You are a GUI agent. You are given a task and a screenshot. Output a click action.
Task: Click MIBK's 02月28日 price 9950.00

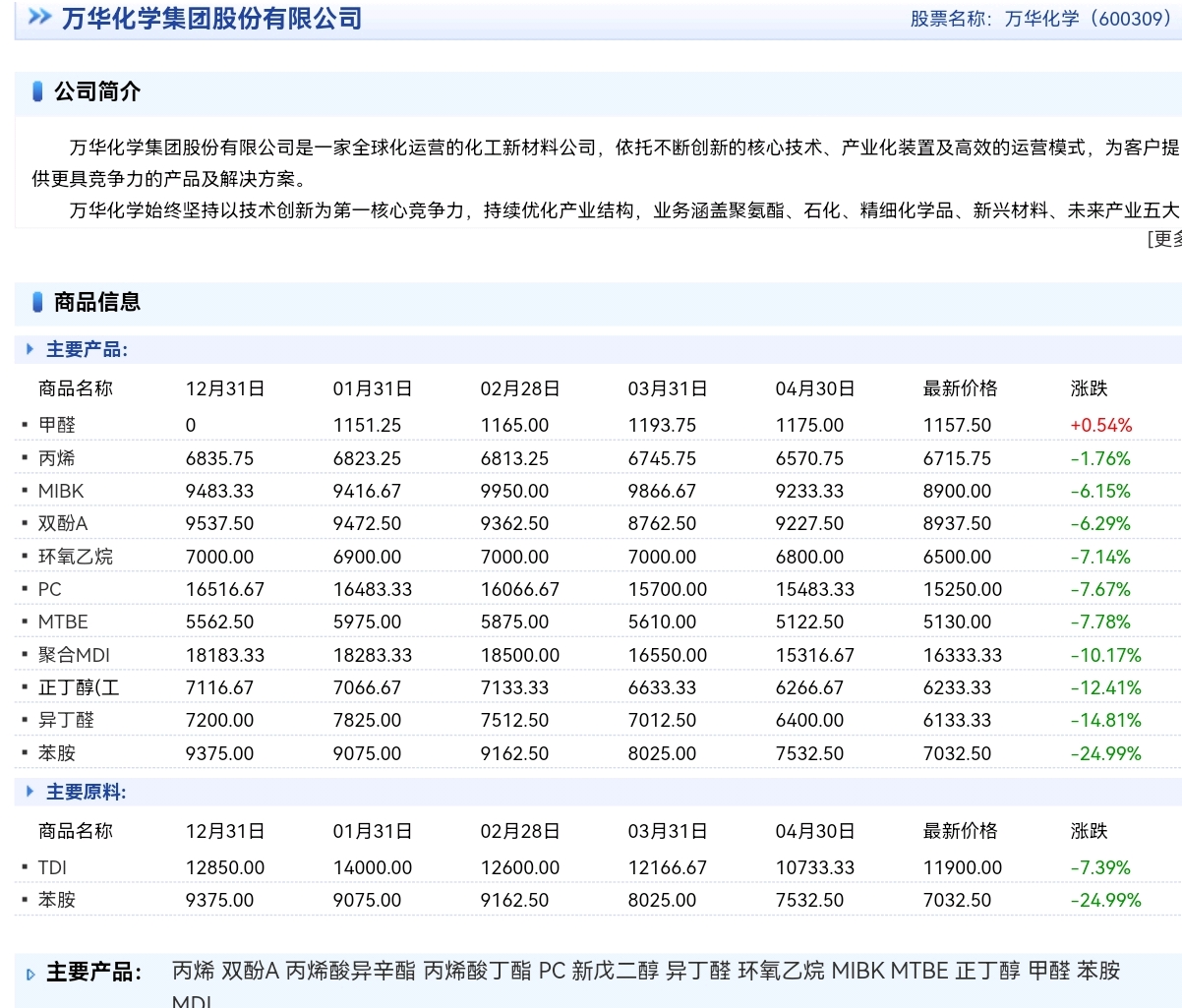[515, 491]
